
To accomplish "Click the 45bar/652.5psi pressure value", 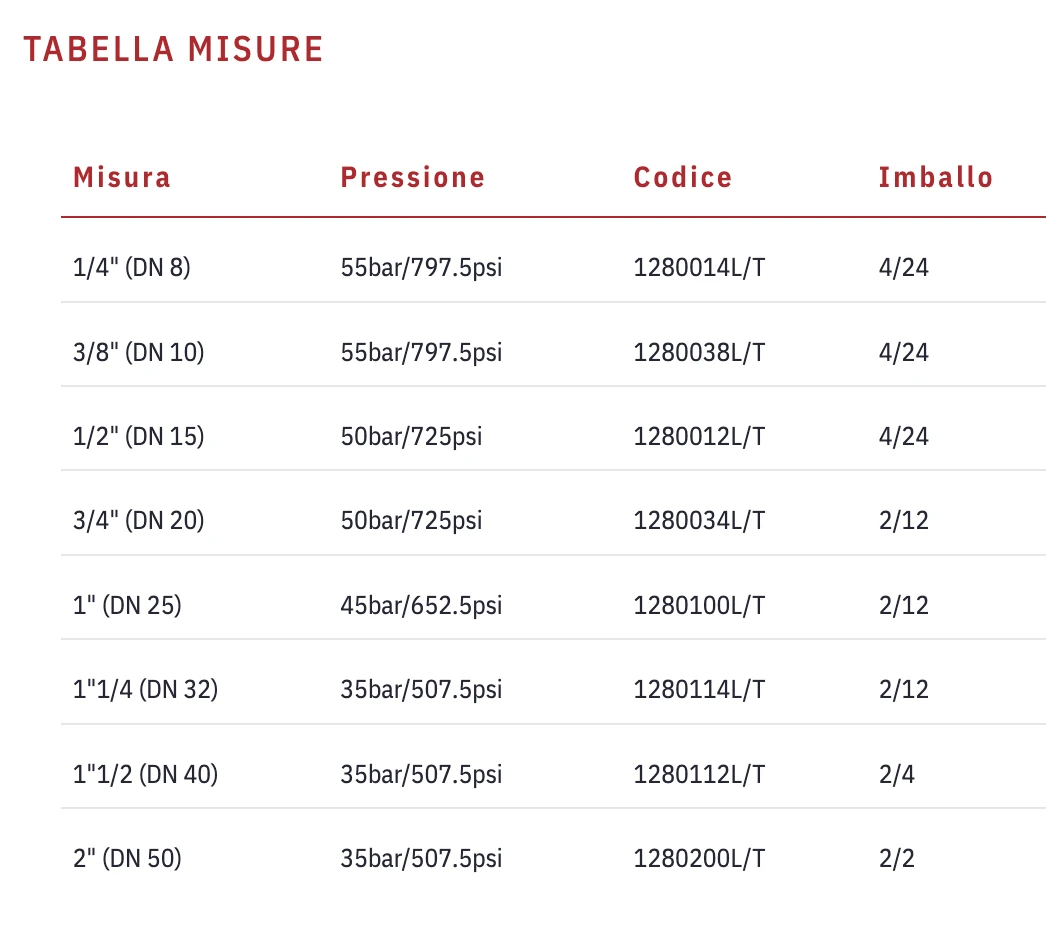I will (x=421, y=605).
